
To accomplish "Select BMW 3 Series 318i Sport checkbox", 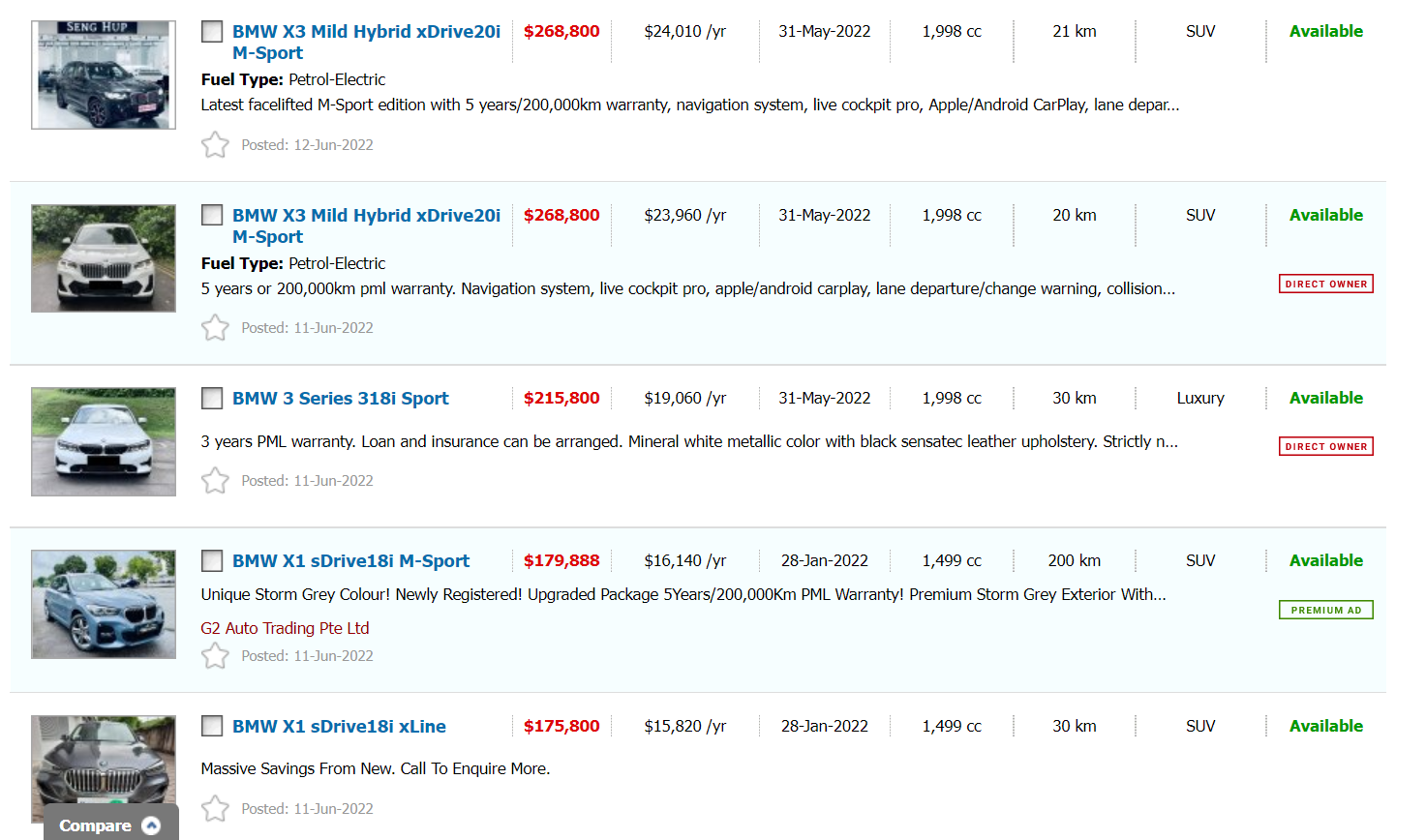I will pyautogui.click(x=212, y=398).
